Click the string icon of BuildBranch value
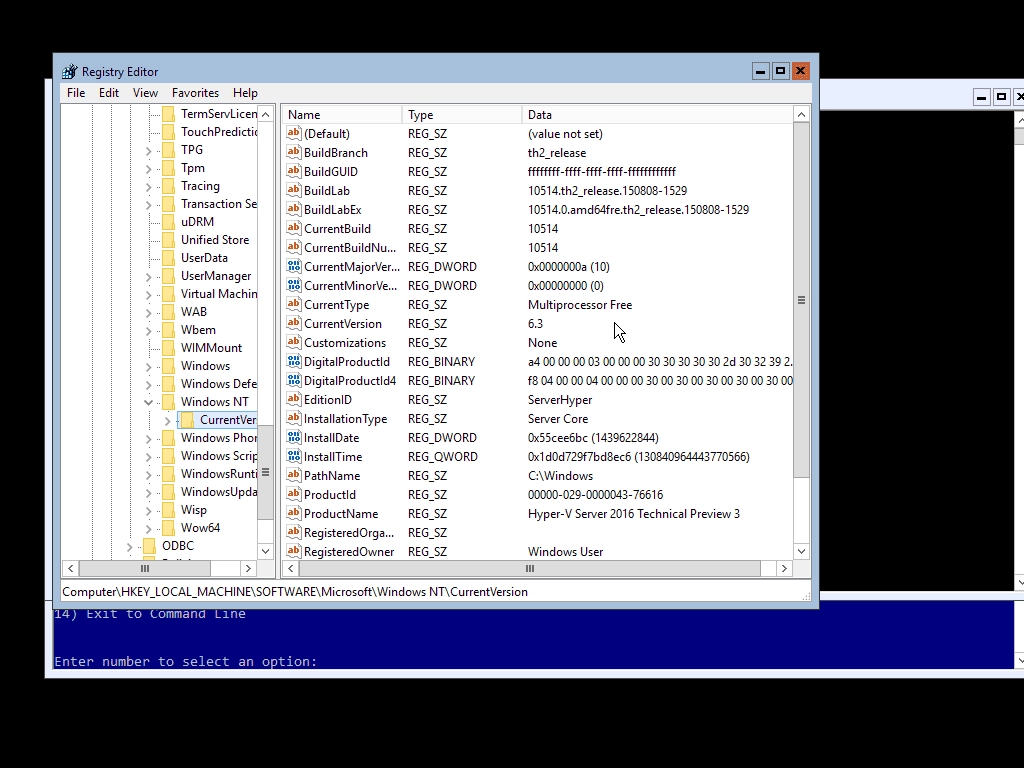This screenshot has width=1024, height=768. point(294,152)
